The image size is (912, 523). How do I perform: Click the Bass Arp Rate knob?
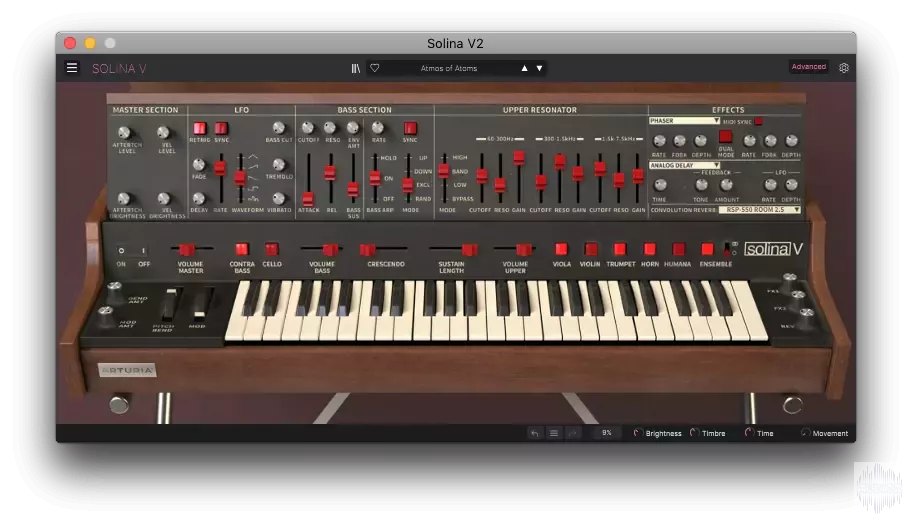(x=378, y=128)
